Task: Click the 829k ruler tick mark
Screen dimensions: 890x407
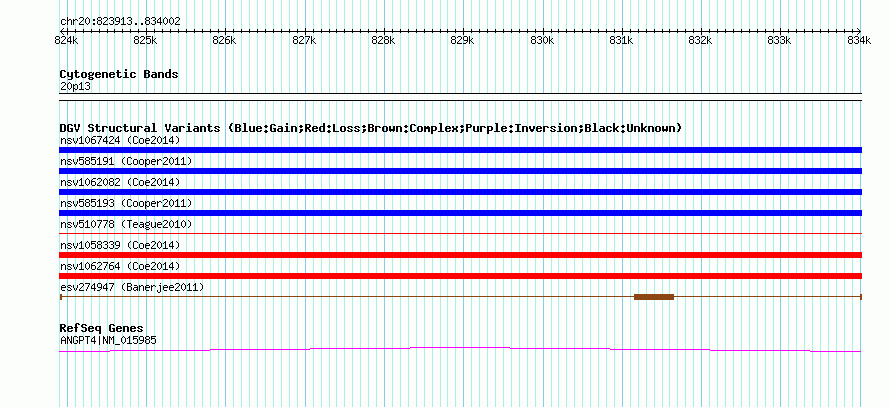Action: coord(464,31)
